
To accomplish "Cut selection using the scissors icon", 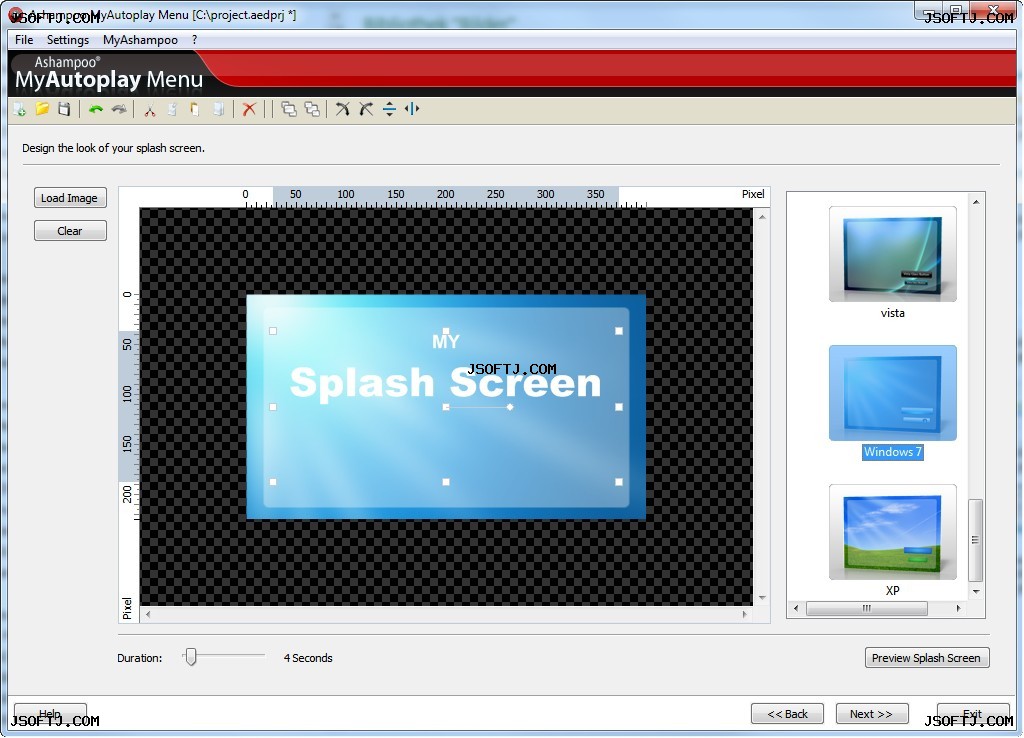I will pos(150,109).
